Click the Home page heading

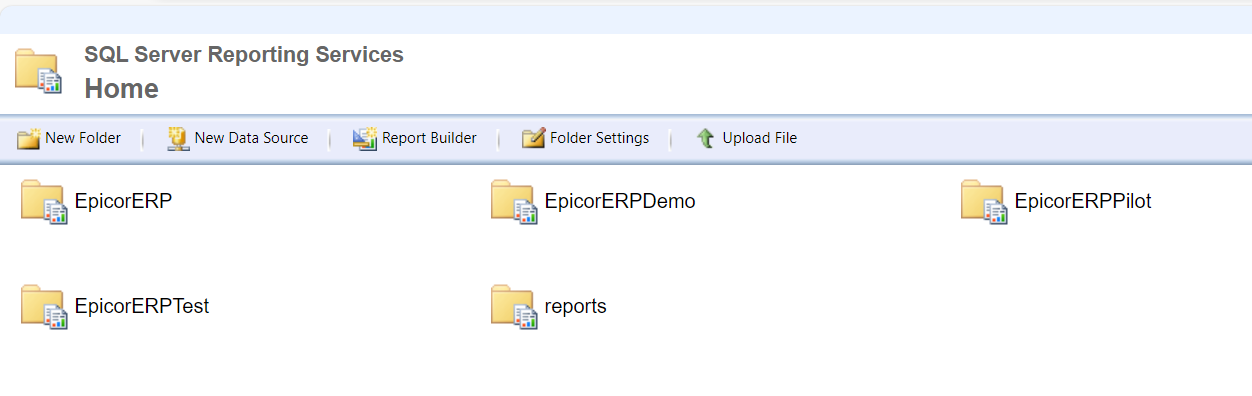(121, 89)
